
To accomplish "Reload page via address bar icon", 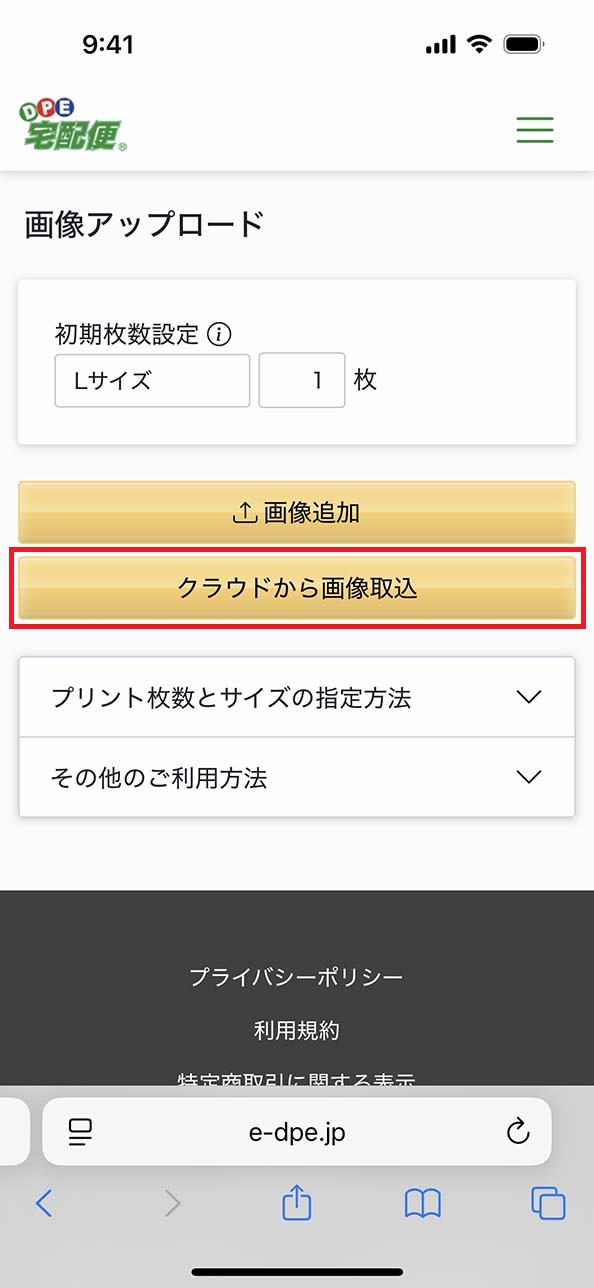I will click(517, 1131).
